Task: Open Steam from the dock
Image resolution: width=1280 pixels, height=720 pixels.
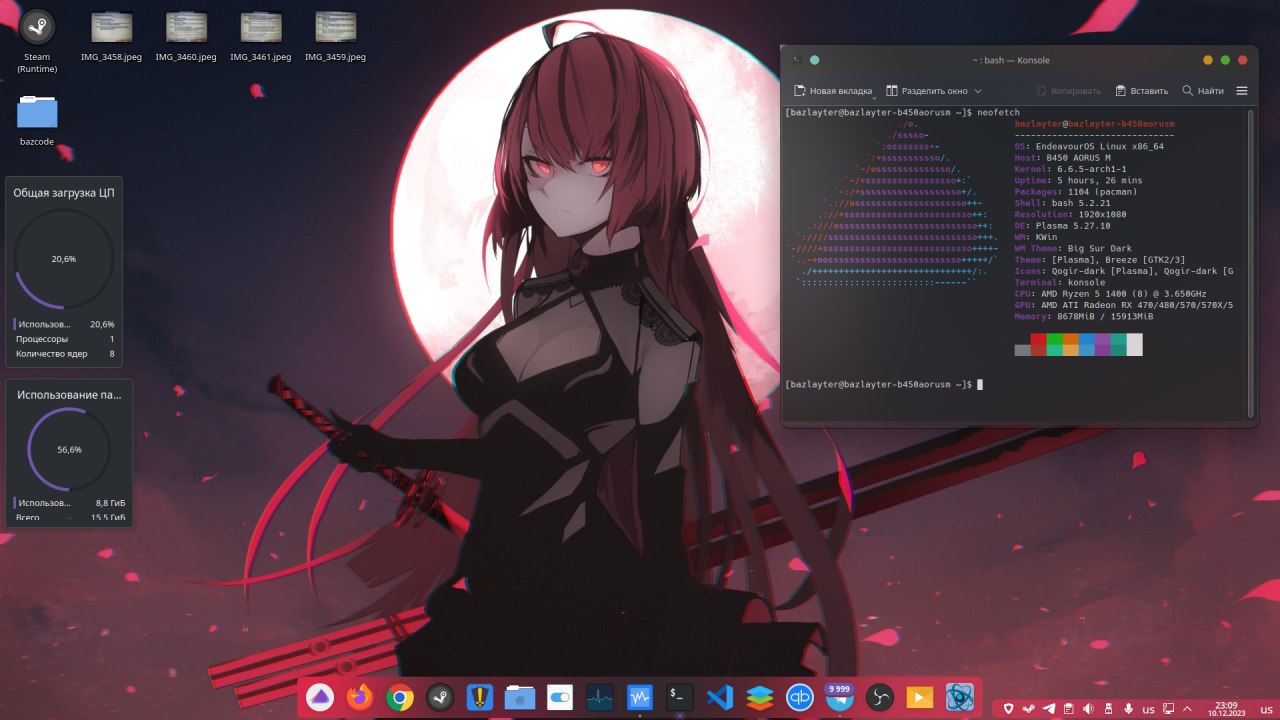Action: pyautogui.click(x=440, y=697)
